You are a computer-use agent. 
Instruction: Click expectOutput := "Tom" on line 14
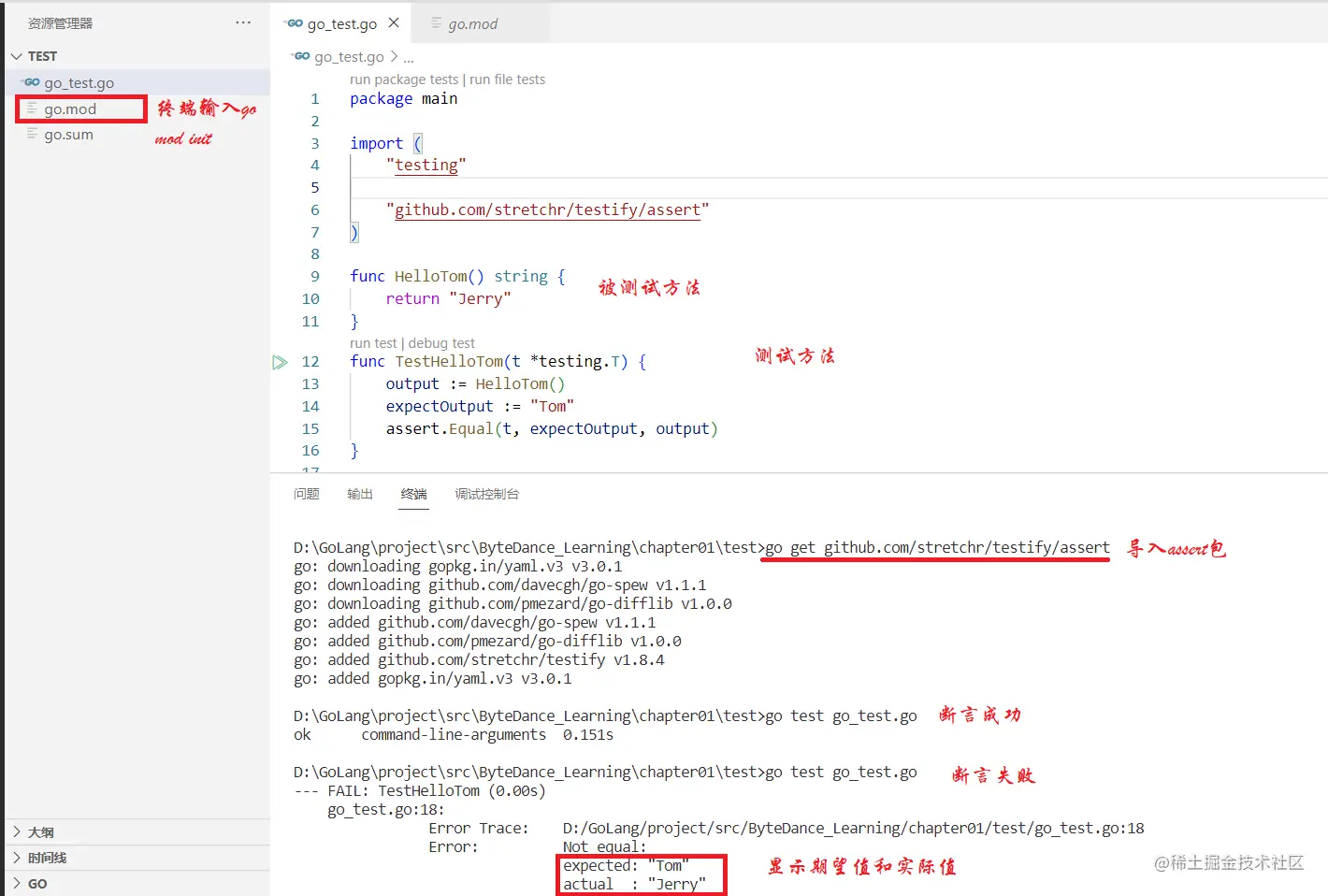(480, 407)
